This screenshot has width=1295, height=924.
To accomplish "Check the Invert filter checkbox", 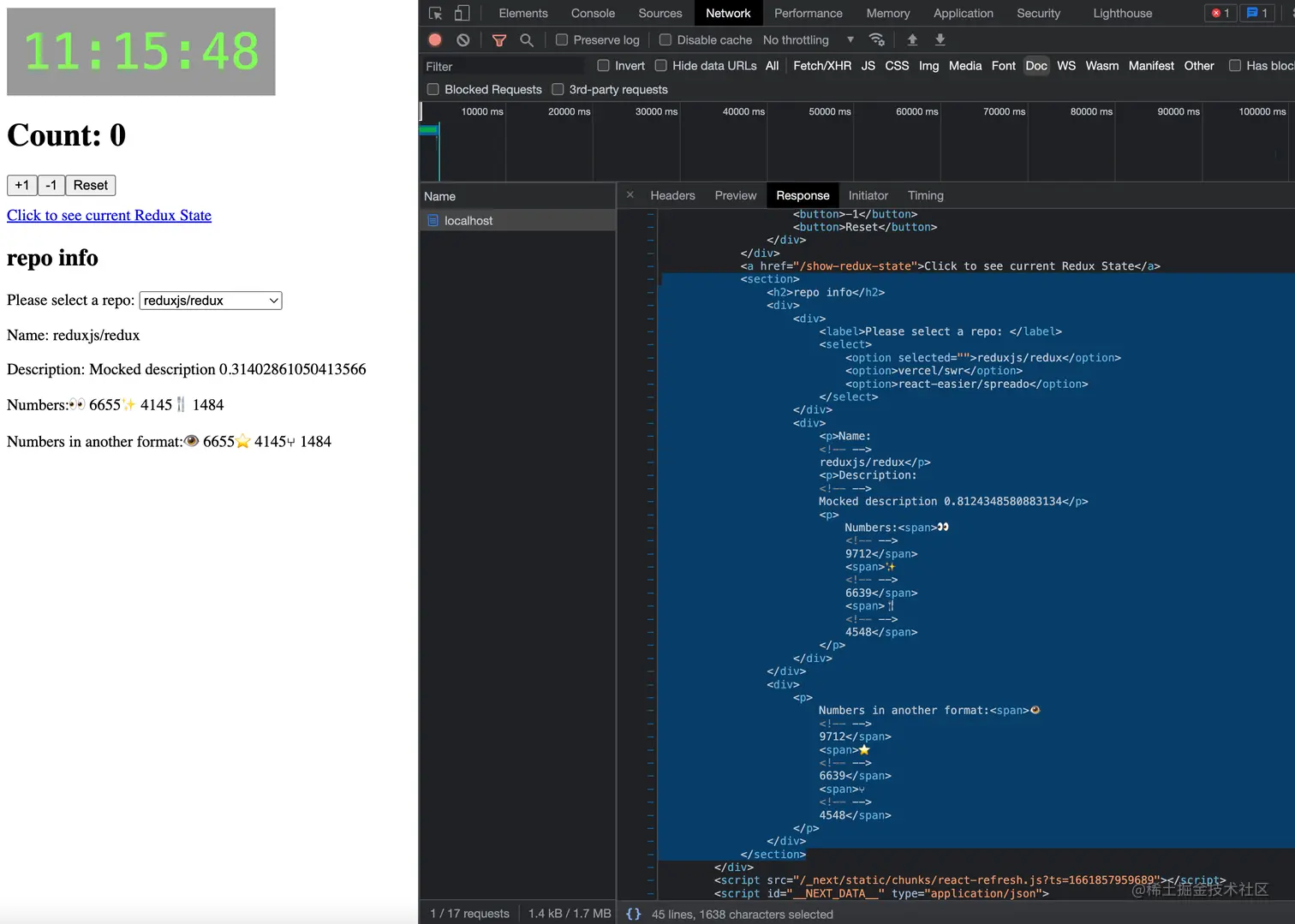I will (x=604, y=66).
